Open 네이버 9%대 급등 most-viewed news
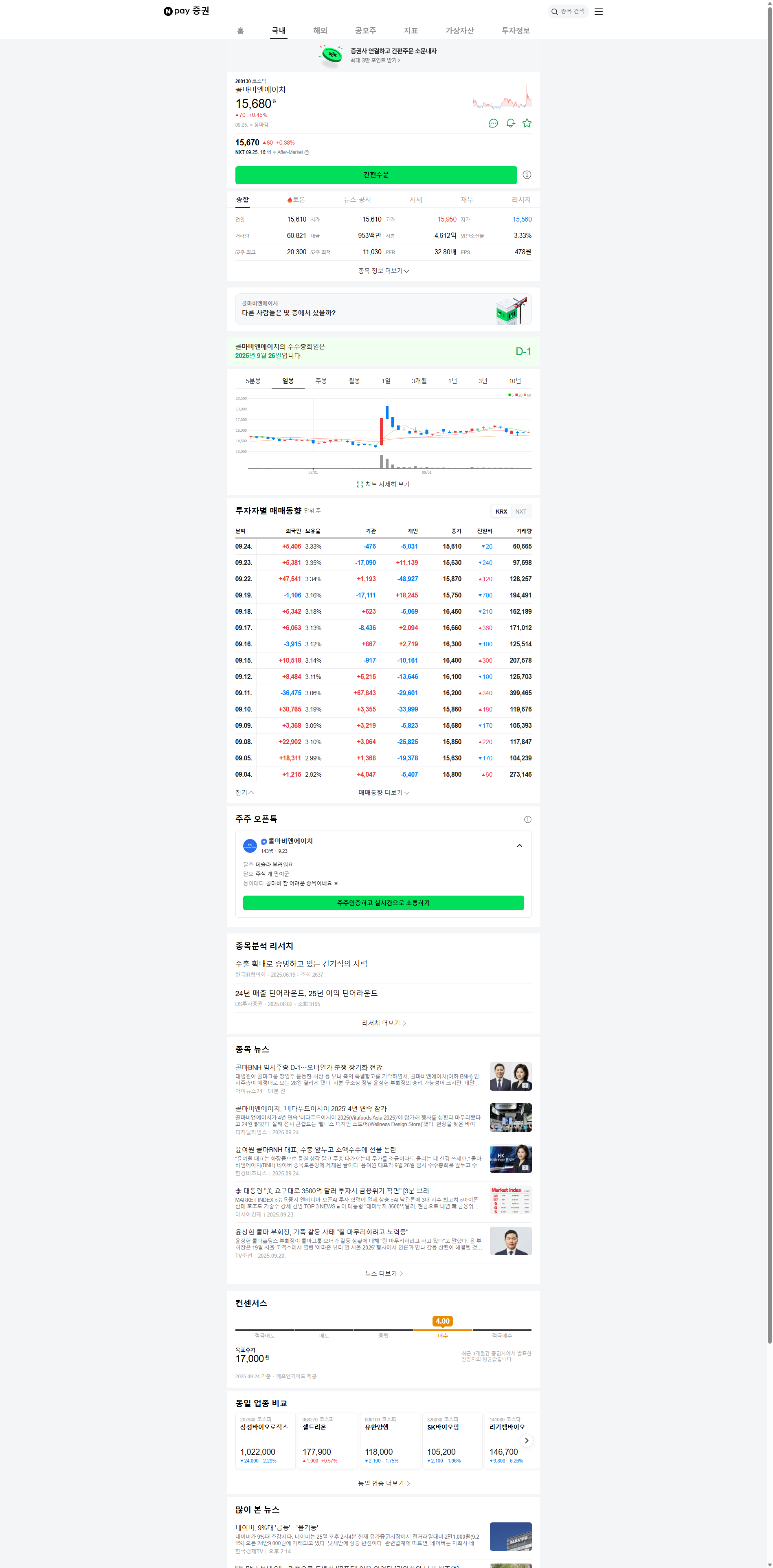This screenshot has height=1568, width=773. point(277,1528)
